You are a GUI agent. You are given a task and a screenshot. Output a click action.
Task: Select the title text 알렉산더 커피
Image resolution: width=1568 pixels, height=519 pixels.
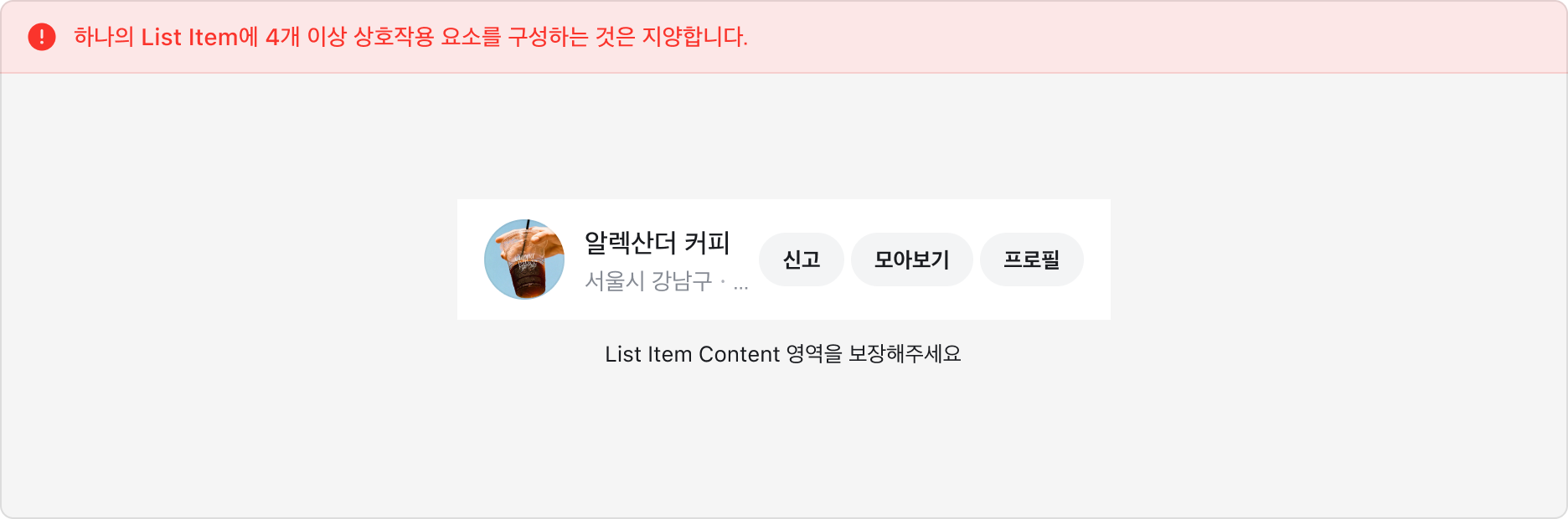coord(657,242)
